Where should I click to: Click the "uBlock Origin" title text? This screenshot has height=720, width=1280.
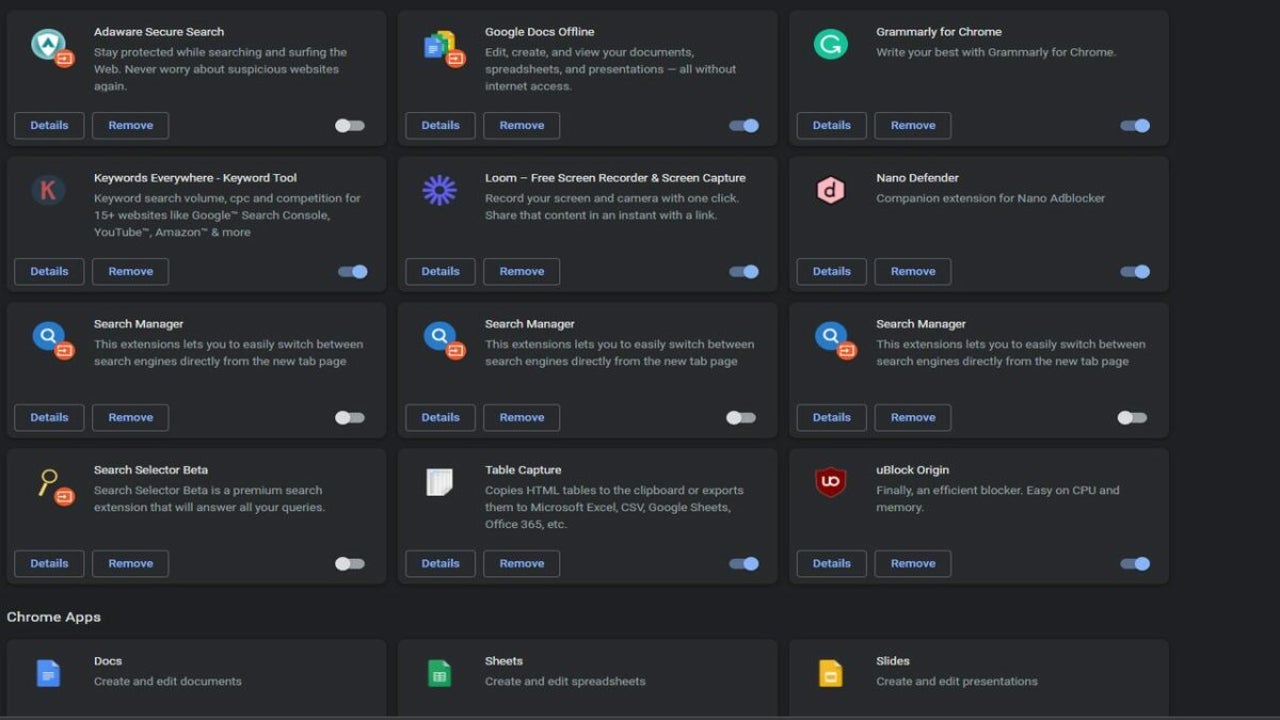pos(912,470)
